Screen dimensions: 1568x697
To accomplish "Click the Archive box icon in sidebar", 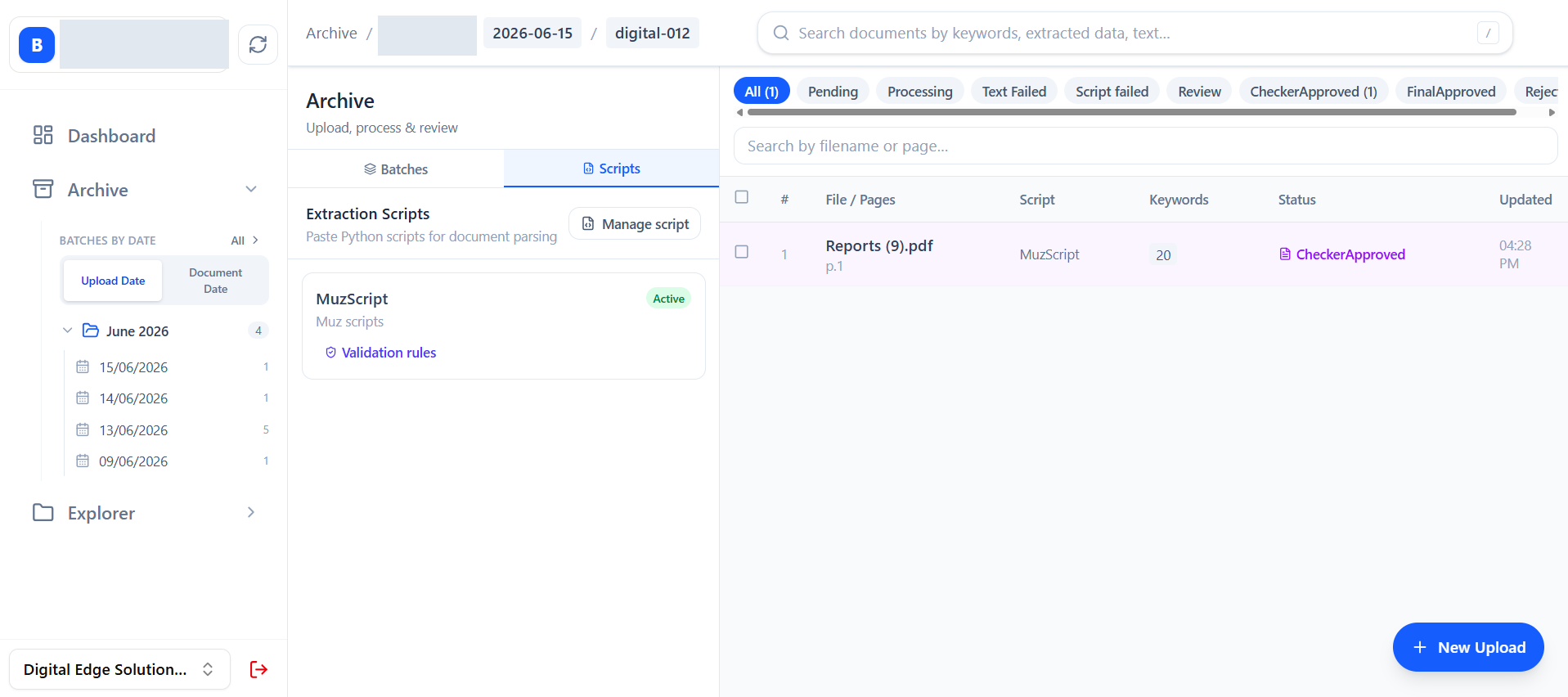I will pos(43,189).
